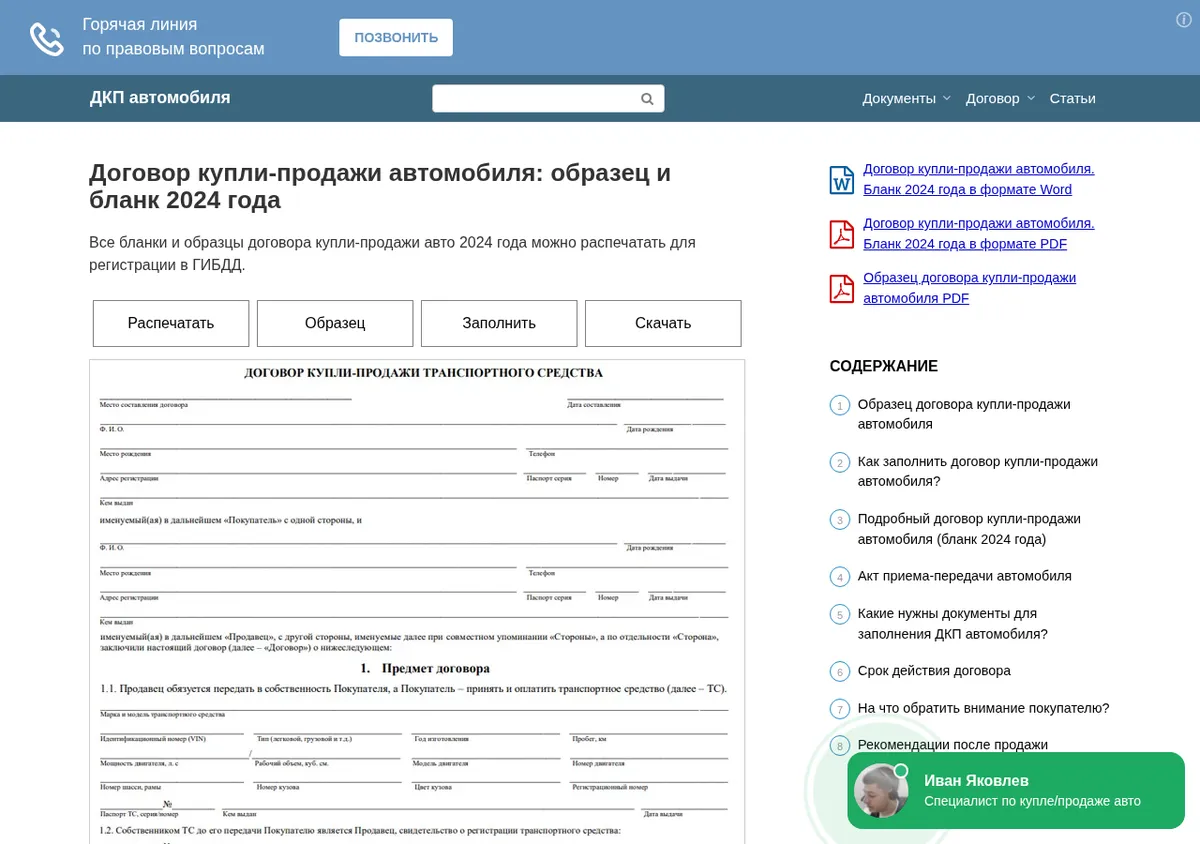This screenshot has width=1200, height=844.
Task: Click the ad info icon in banner corner
Action: (x=1184, y=20)
